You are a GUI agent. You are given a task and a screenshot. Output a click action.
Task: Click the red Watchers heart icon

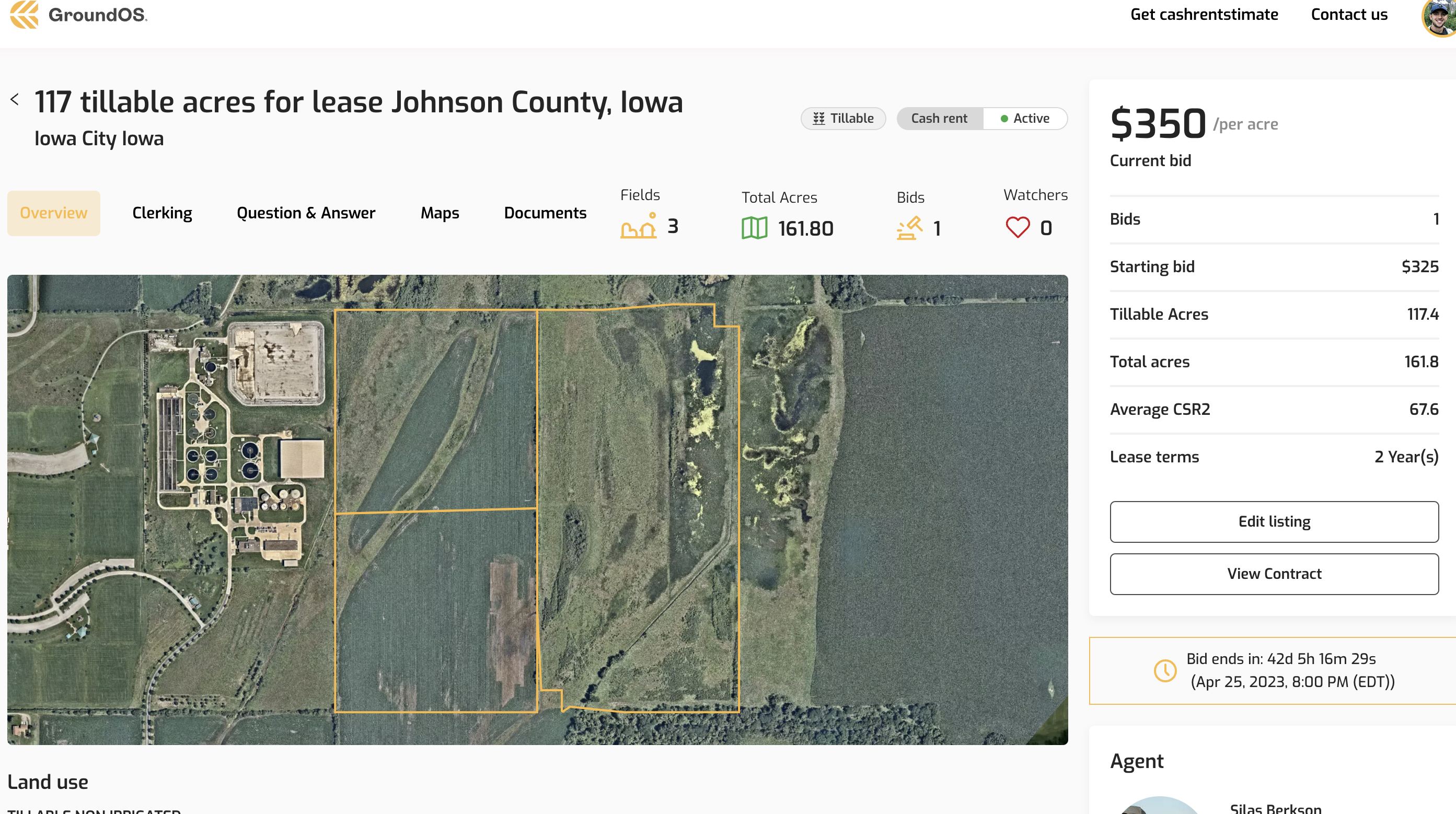coord(1018,228)
